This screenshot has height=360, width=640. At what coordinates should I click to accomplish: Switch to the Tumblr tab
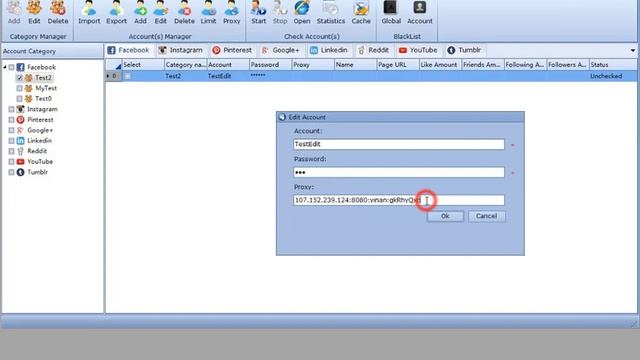464,50
